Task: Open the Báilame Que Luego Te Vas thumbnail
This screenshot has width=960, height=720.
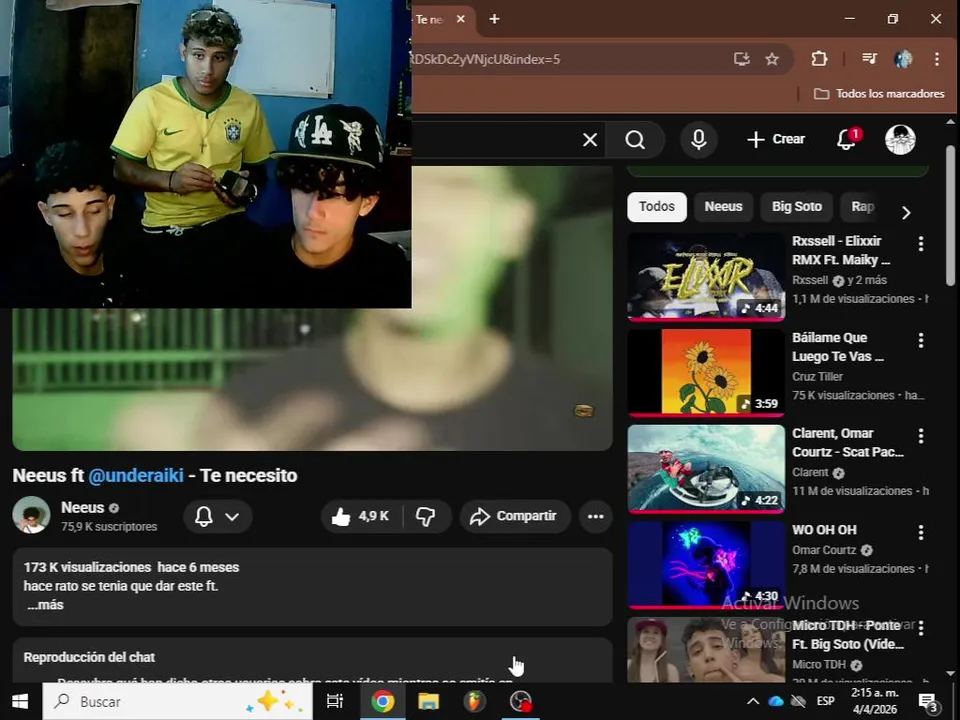Action: pos(706,372)
